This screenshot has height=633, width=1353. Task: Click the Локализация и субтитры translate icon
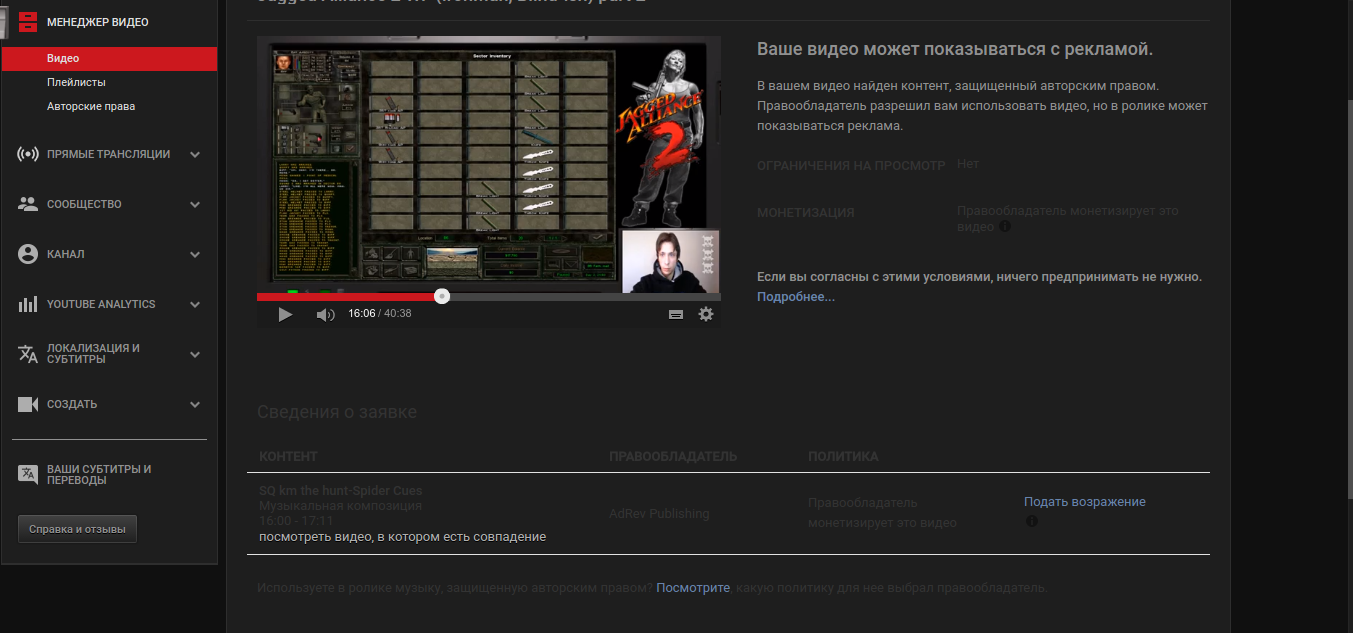point(26,353)
